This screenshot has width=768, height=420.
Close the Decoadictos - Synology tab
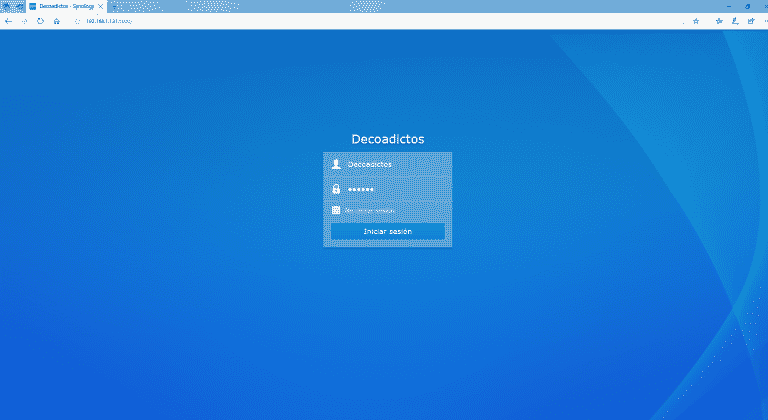click(100, 6)
